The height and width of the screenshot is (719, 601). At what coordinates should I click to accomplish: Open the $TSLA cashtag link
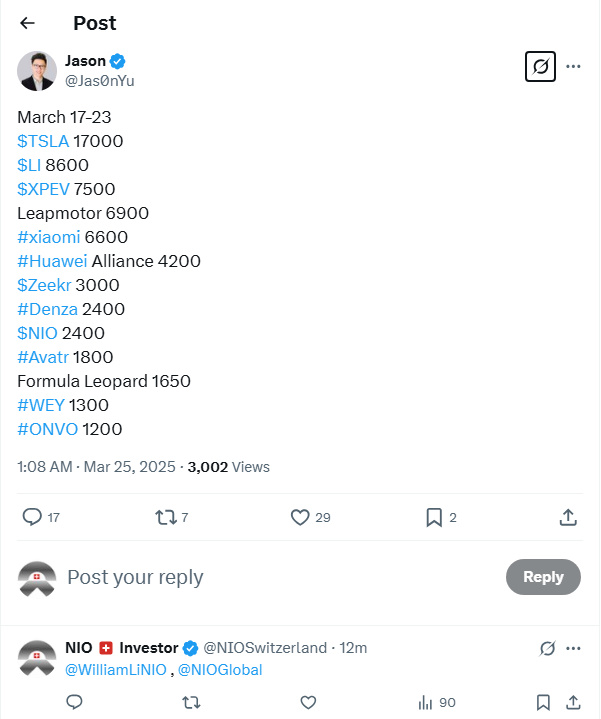[43, 141]
